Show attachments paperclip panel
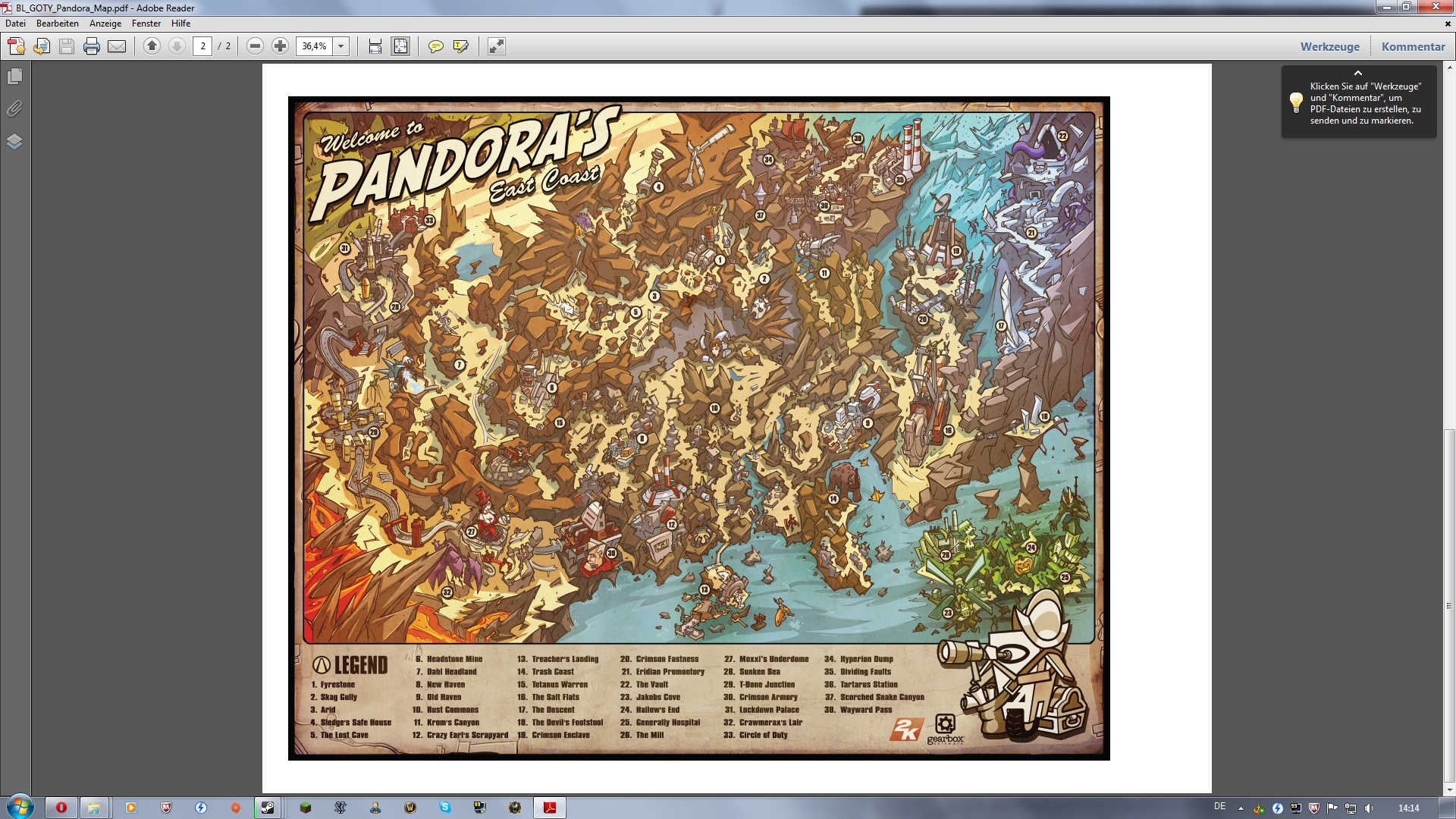 tap(14, 109)
